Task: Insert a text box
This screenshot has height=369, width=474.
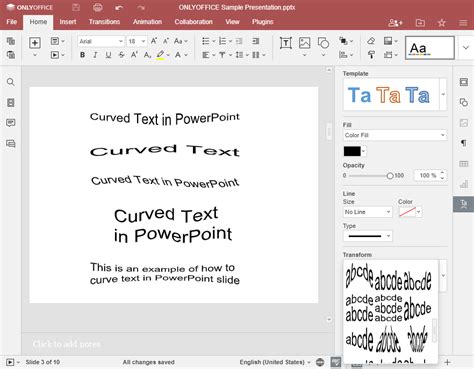Action: pyautogui.click(x=286, y=43)
